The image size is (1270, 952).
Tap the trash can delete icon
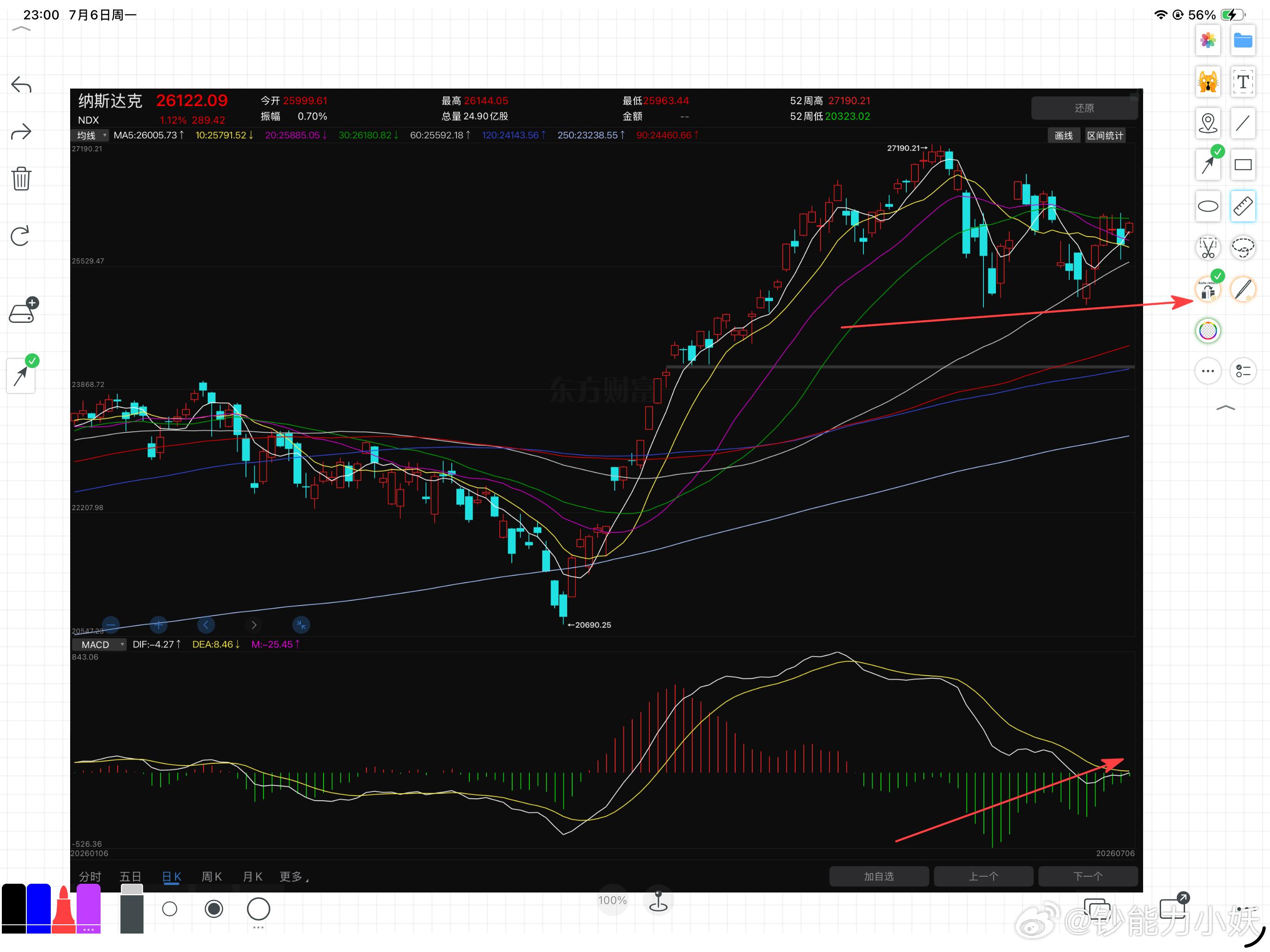tap(21, 178)
